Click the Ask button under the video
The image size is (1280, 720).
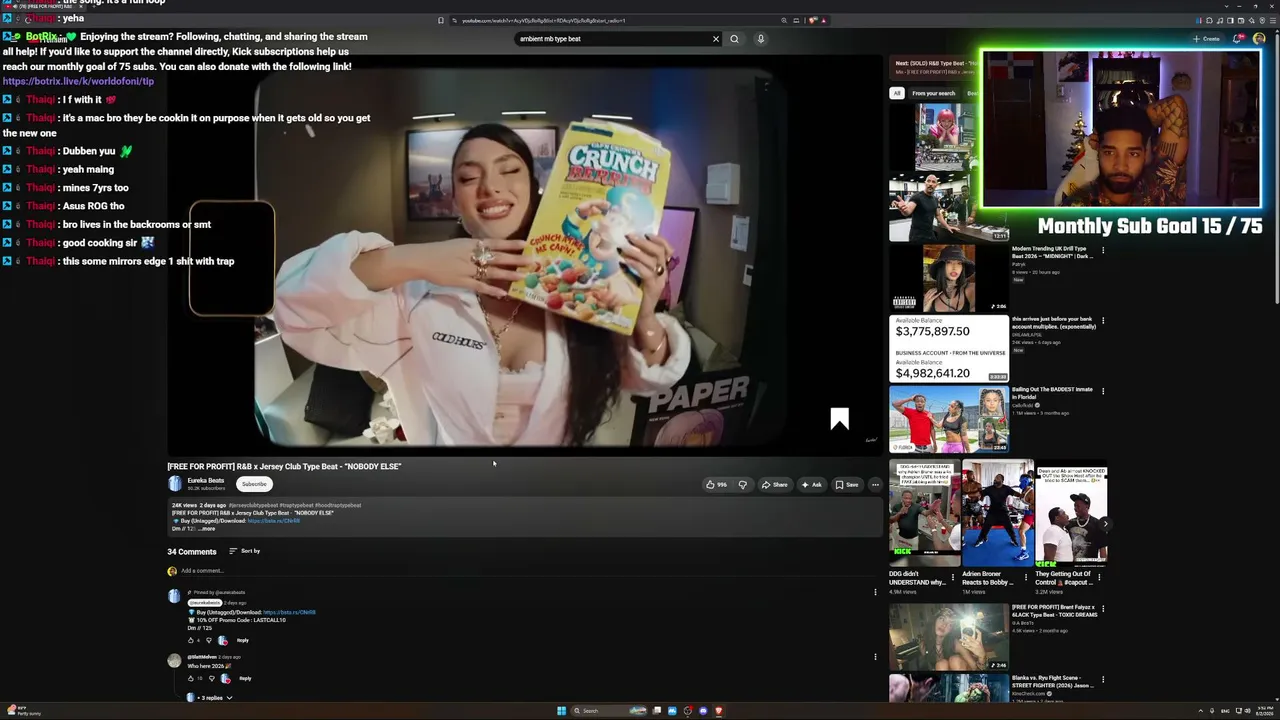tap(812, 485)
